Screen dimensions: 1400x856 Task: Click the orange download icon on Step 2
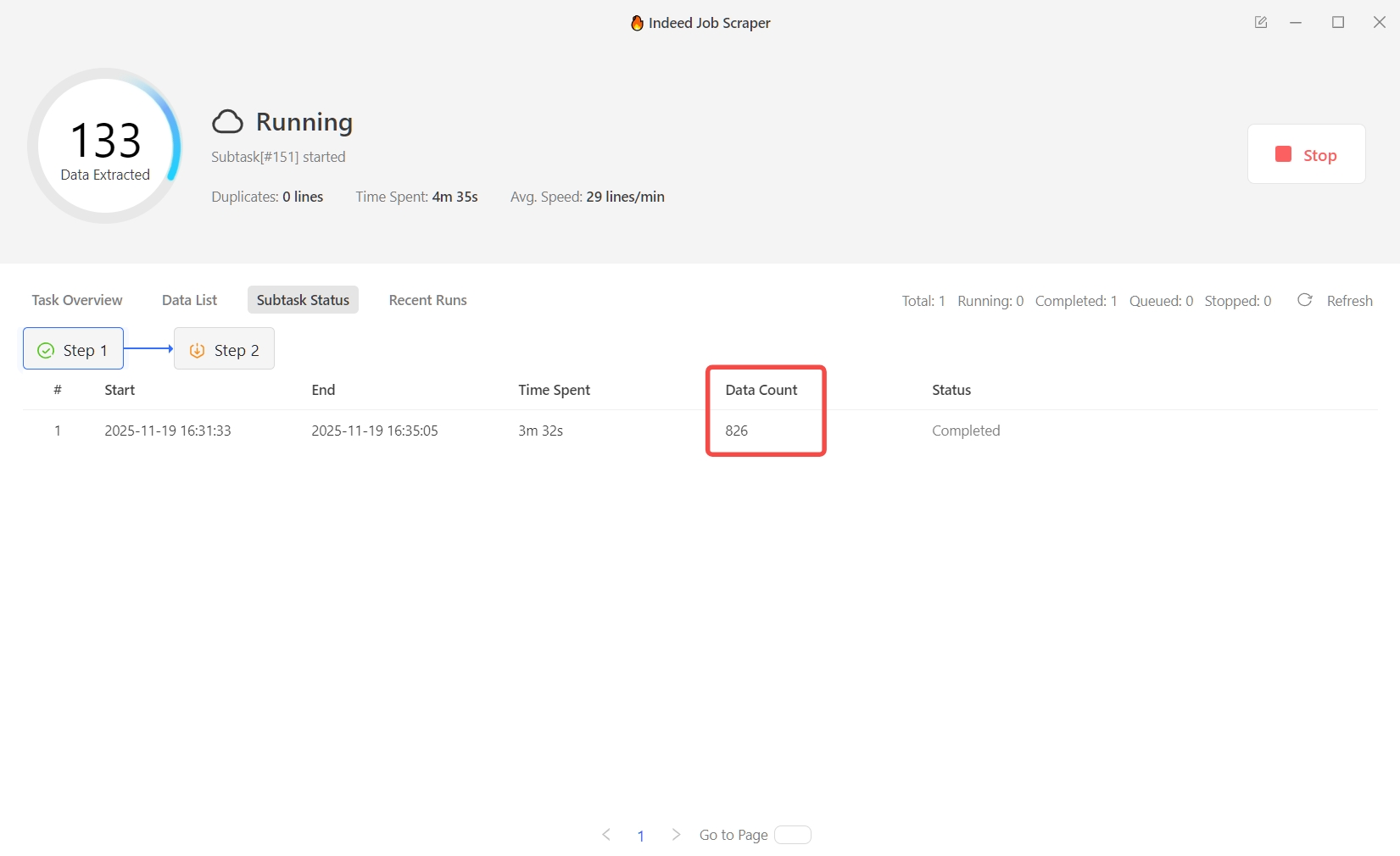point(197,351)
